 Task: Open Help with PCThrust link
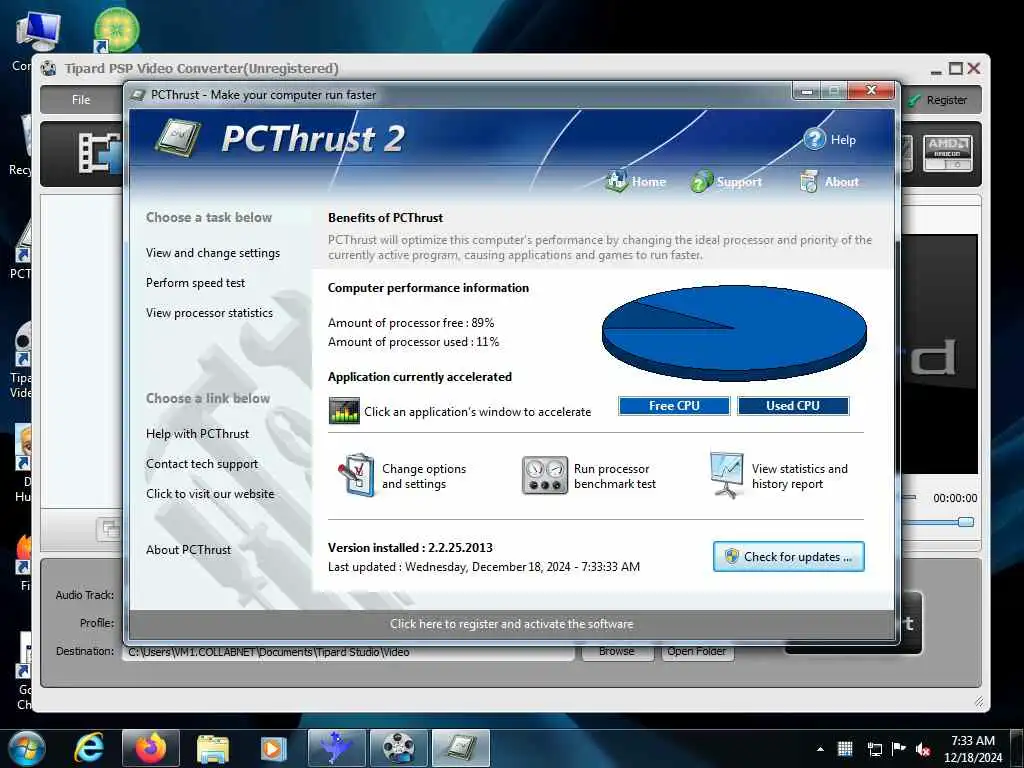197,434
